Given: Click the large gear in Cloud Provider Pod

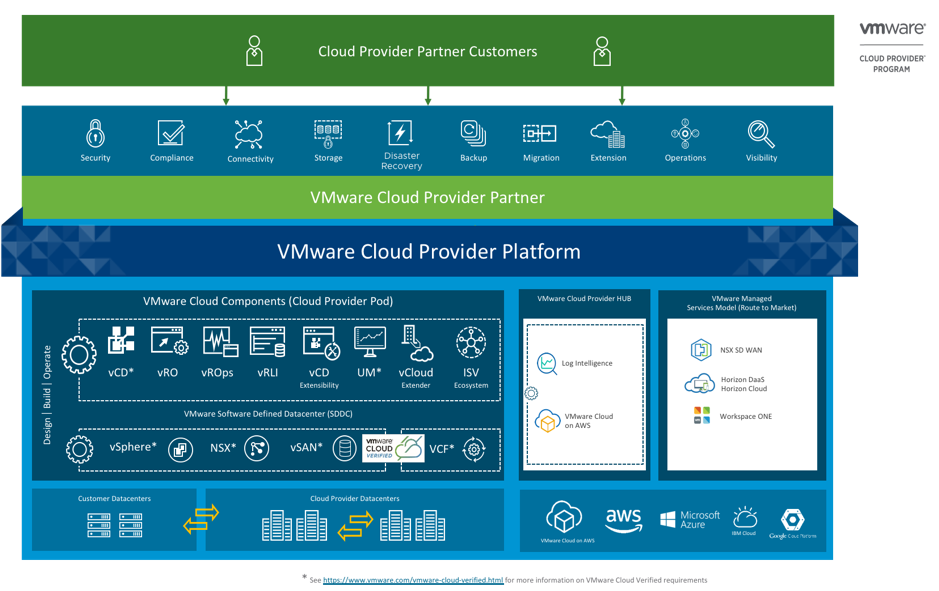Looking at the screenshot, I should pos(79,354).
